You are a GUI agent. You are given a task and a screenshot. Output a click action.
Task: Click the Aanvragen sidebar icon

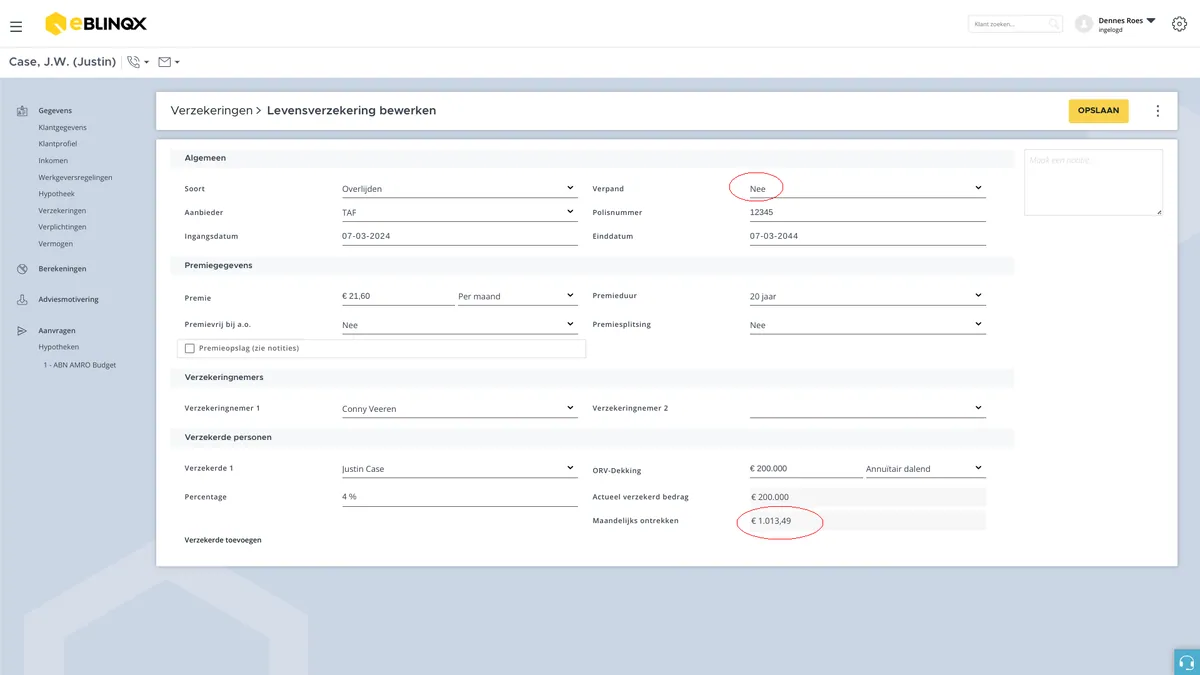(x=22, y=331)
